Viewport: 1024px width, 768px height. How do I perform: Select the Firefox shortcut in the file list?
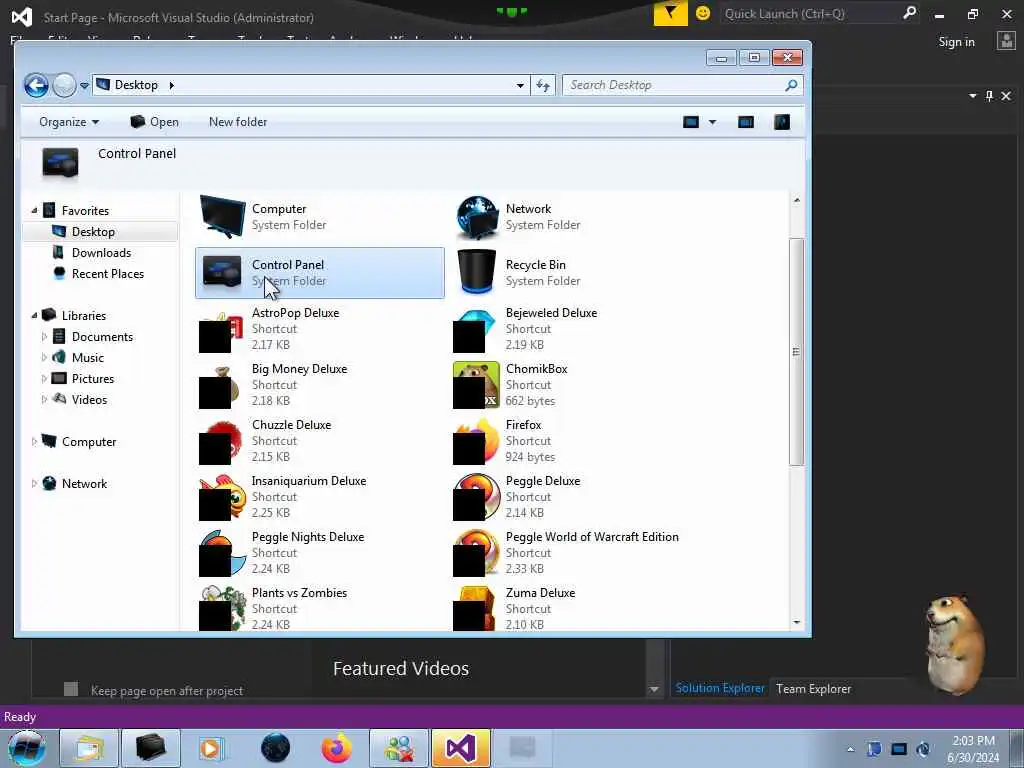click(573, 441)
